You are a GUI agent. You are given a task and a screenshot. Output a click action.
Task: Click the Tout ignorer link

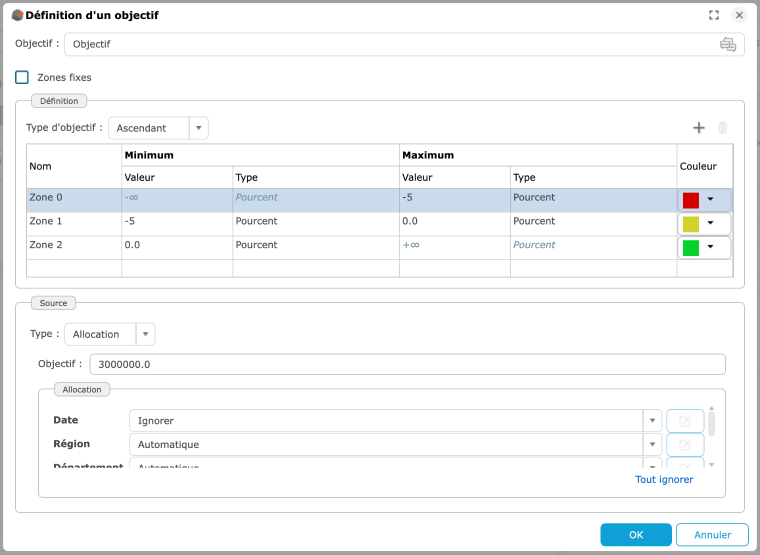click(x=664, y=480)
